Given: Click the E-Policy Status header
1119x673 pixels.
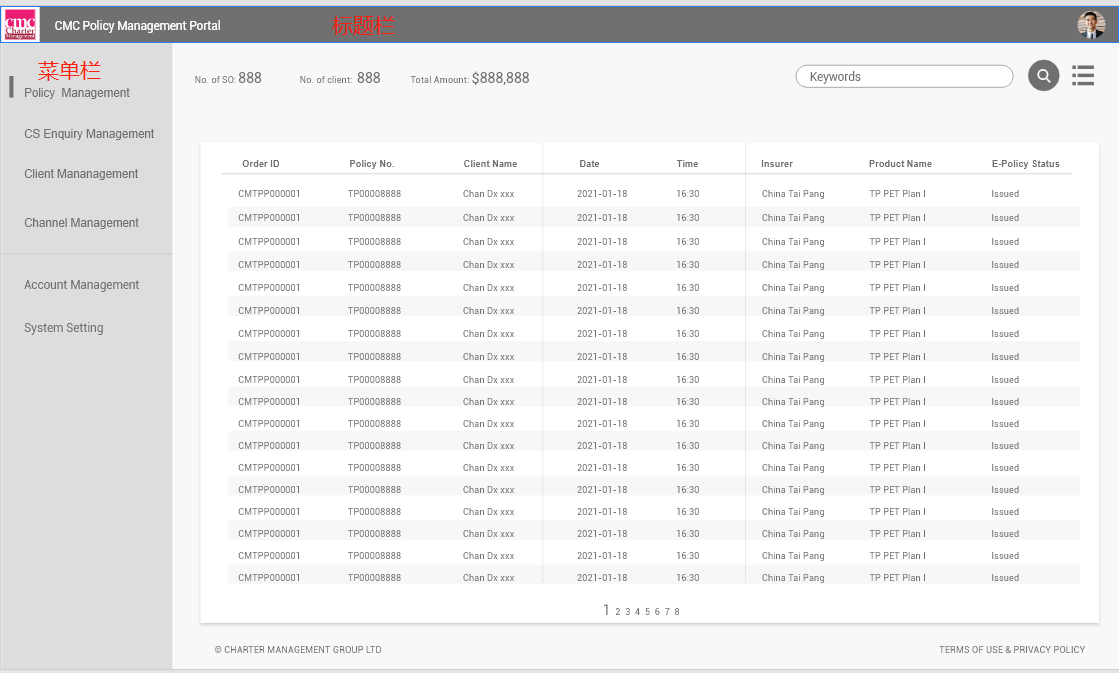Looking at the screenshot, I should point(1026,163).
